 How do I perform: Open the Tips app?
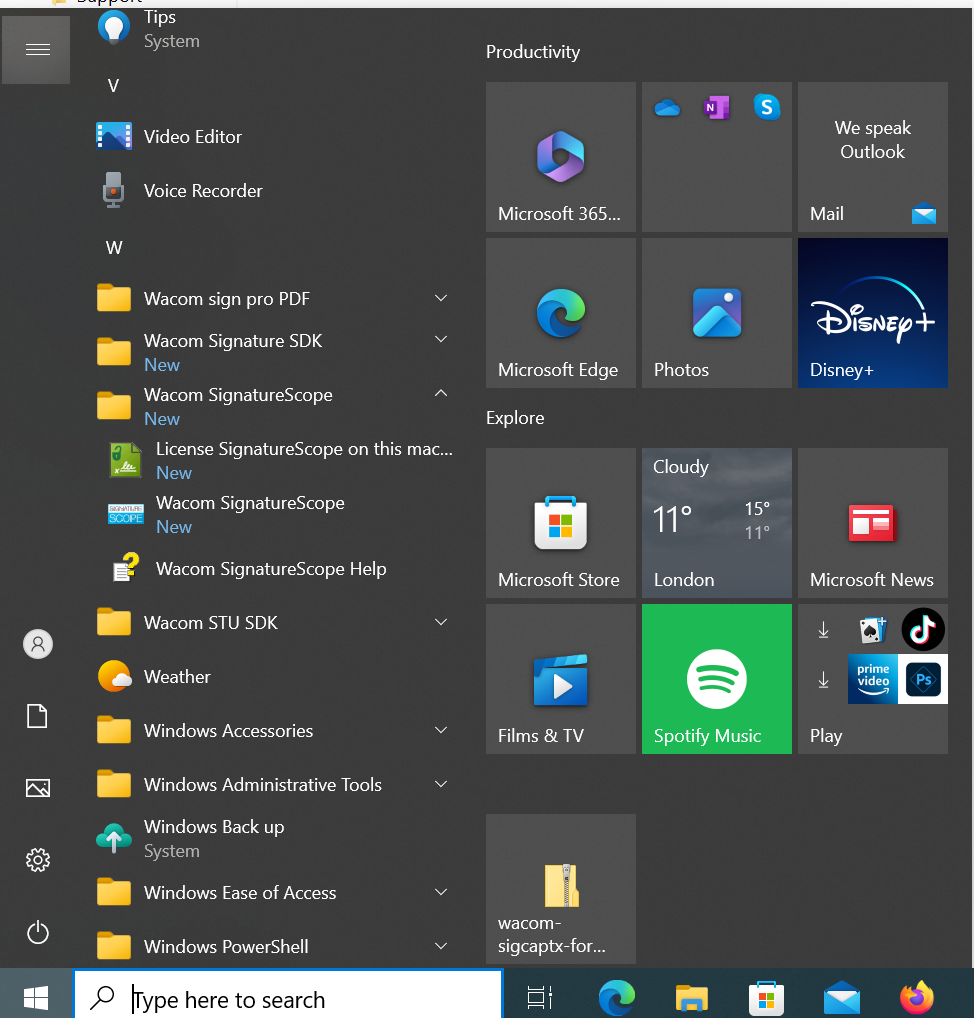point(271,29)
